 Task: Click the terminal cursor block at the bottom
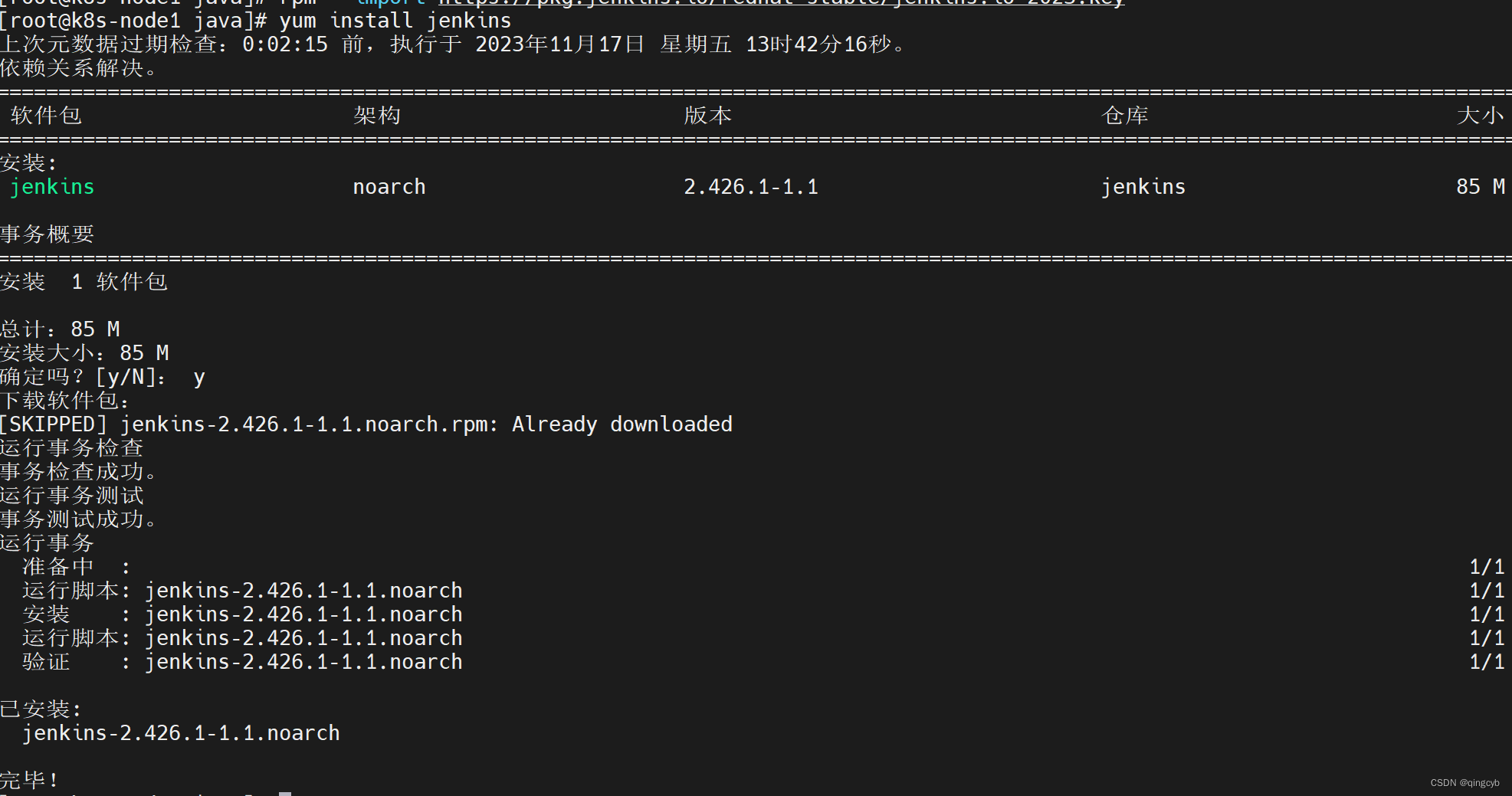tap(285, 794)
